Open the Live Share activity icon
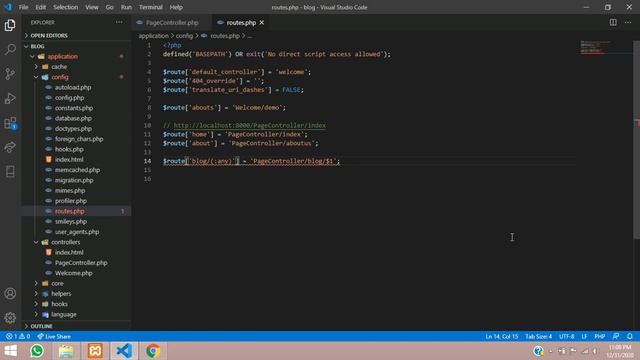Viewport: 640px width, 360px height. 10,147
